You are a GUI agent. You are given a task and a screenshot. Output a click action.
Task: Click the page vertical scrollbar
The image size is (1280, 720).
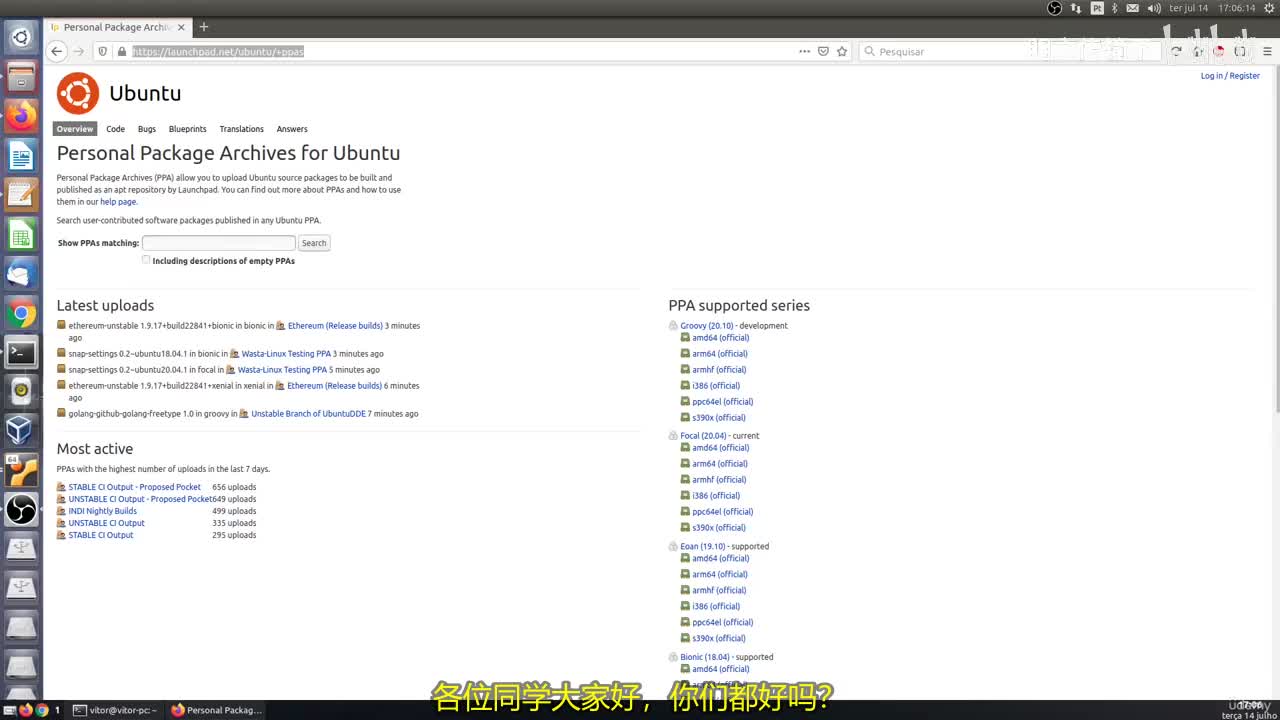pos(1275,240)
